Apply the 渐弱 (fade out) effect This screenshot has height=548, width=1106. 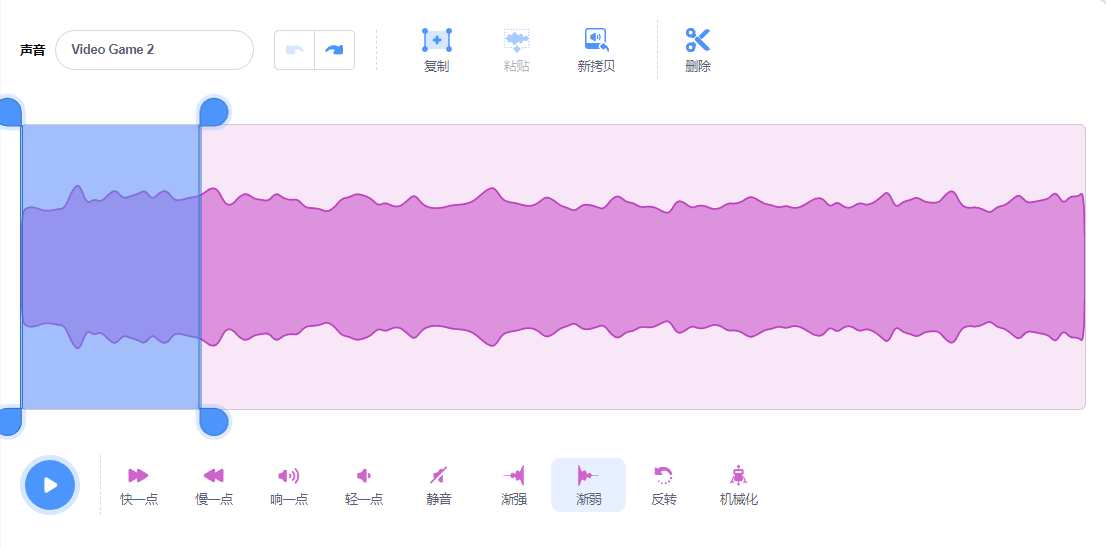[588, 475]
